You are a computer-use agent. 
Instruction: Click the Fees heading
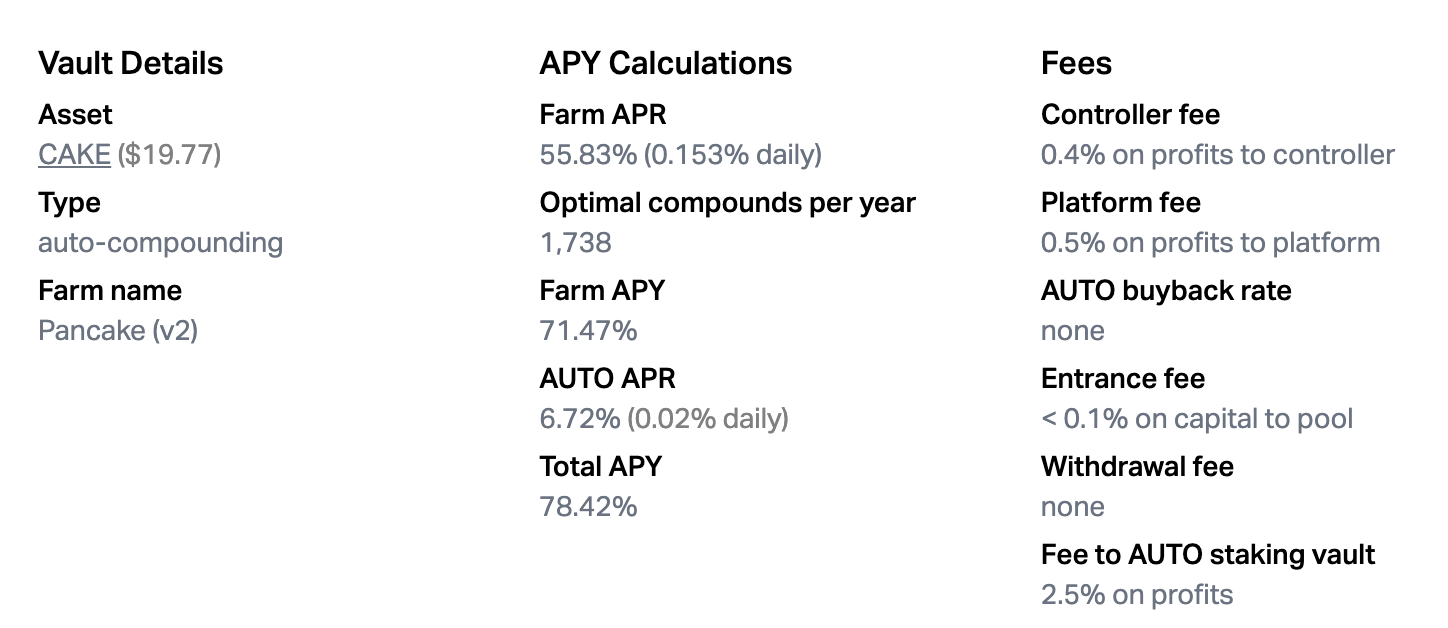point(1076,63)
